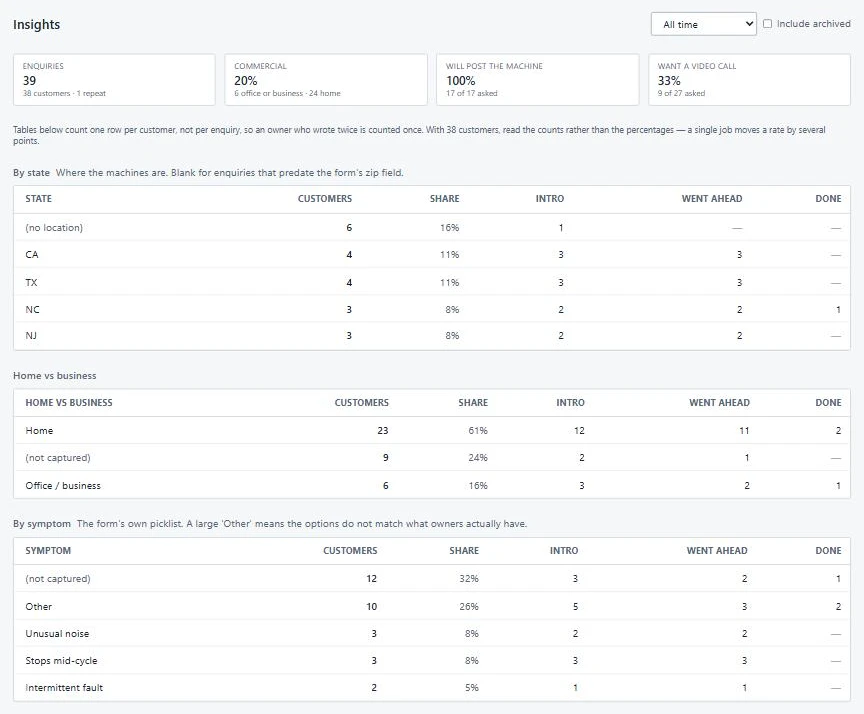
Task: Select the NC state row
Action: click(432, 309)
